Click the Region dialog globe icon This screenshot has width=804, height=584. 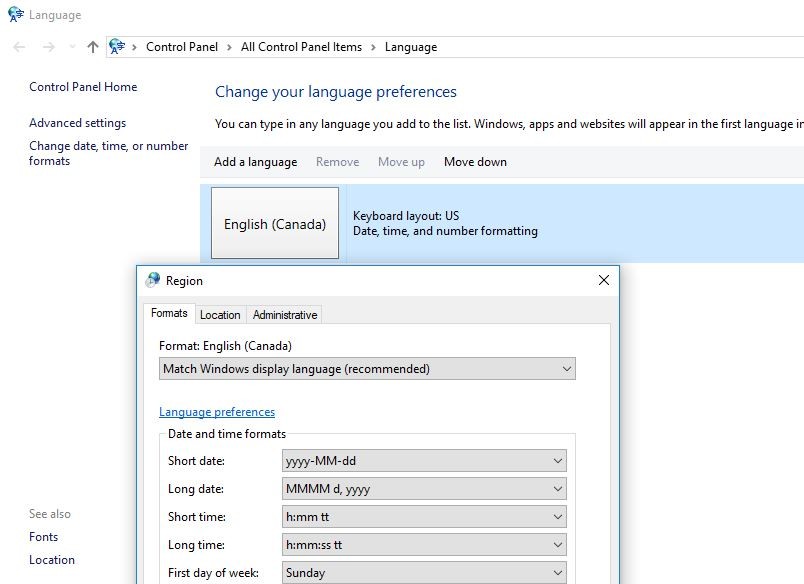click(x=153, y=281)
